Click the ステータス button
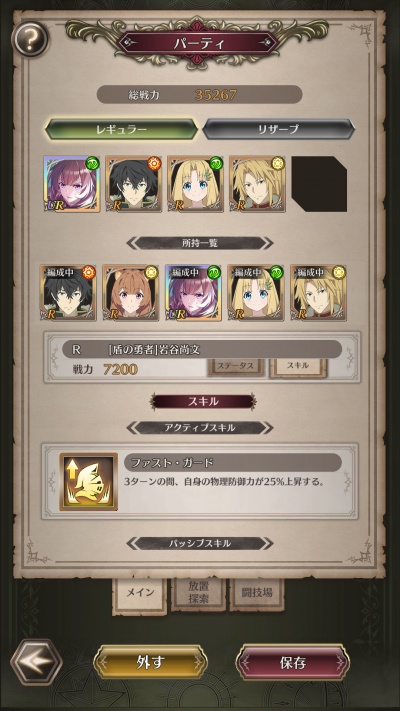 click(x=236, y=367)
